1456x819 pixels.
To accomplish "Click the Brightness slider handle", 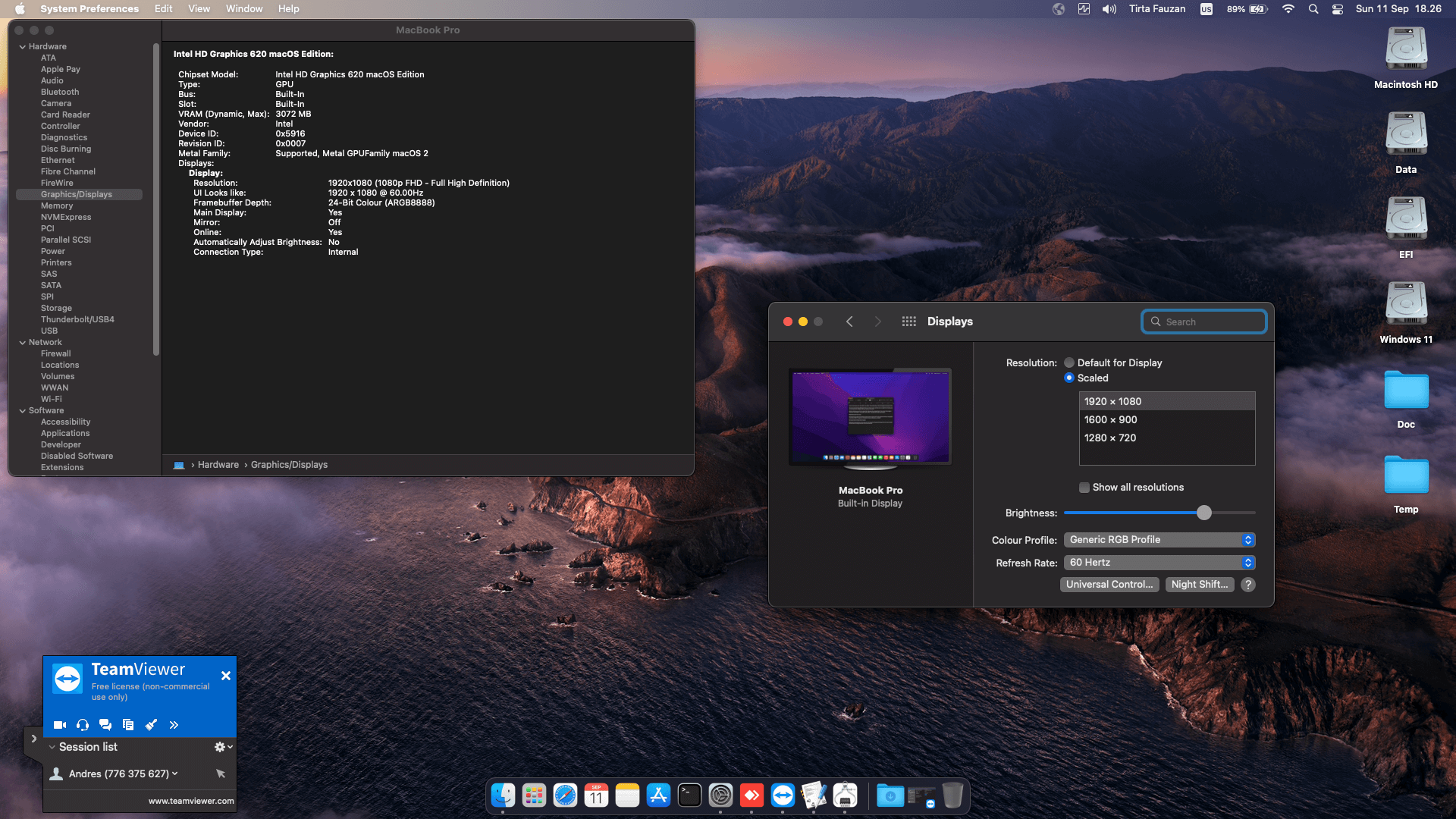I will (x=1204, y=513).
